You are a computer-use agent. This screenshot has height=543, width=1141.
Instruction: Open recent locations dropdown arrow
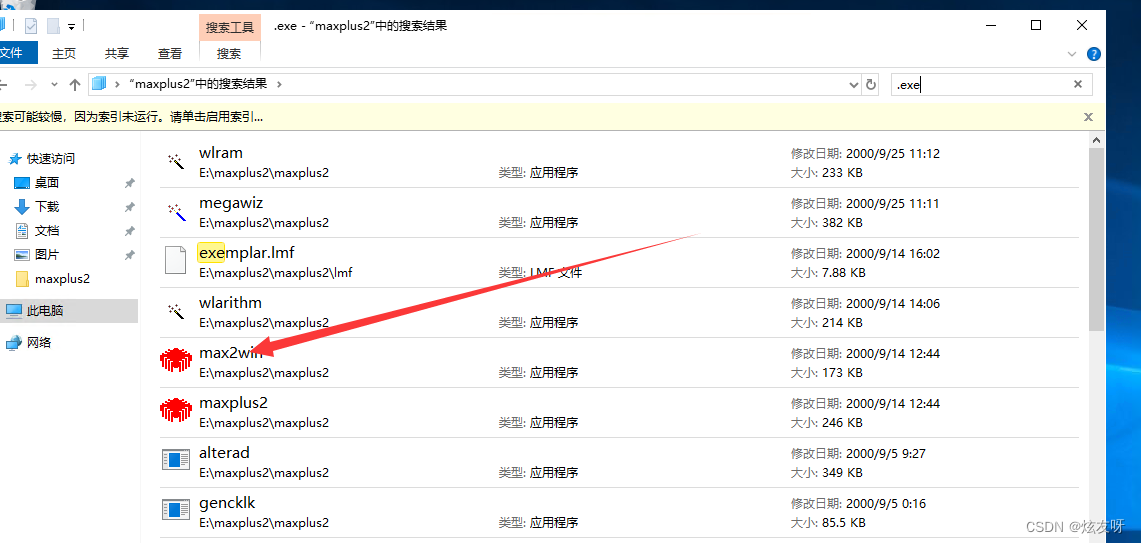[54, 85]
